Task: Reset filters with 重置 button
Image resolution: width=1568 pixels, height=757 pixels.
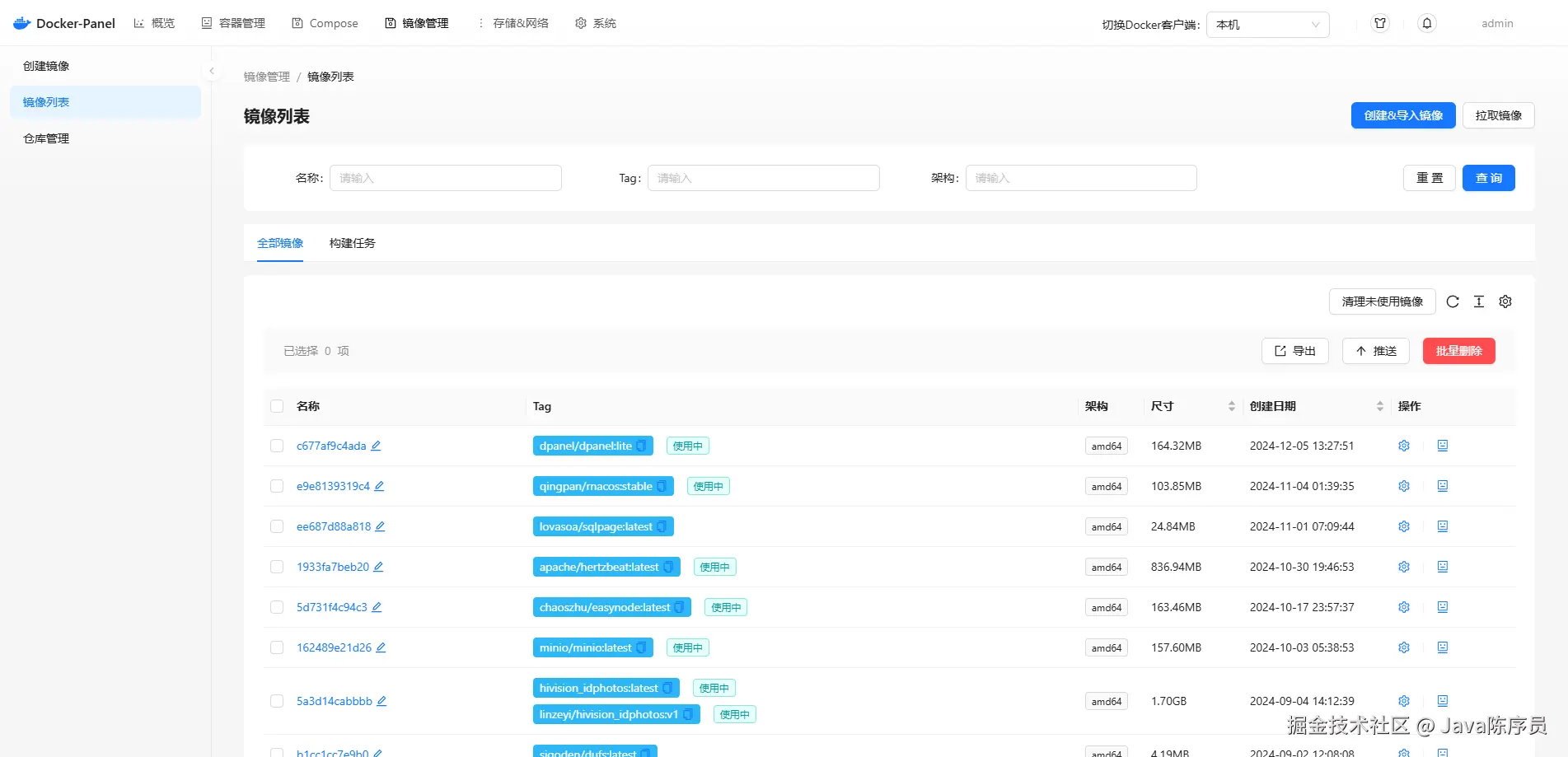Action: [1430, 178]
